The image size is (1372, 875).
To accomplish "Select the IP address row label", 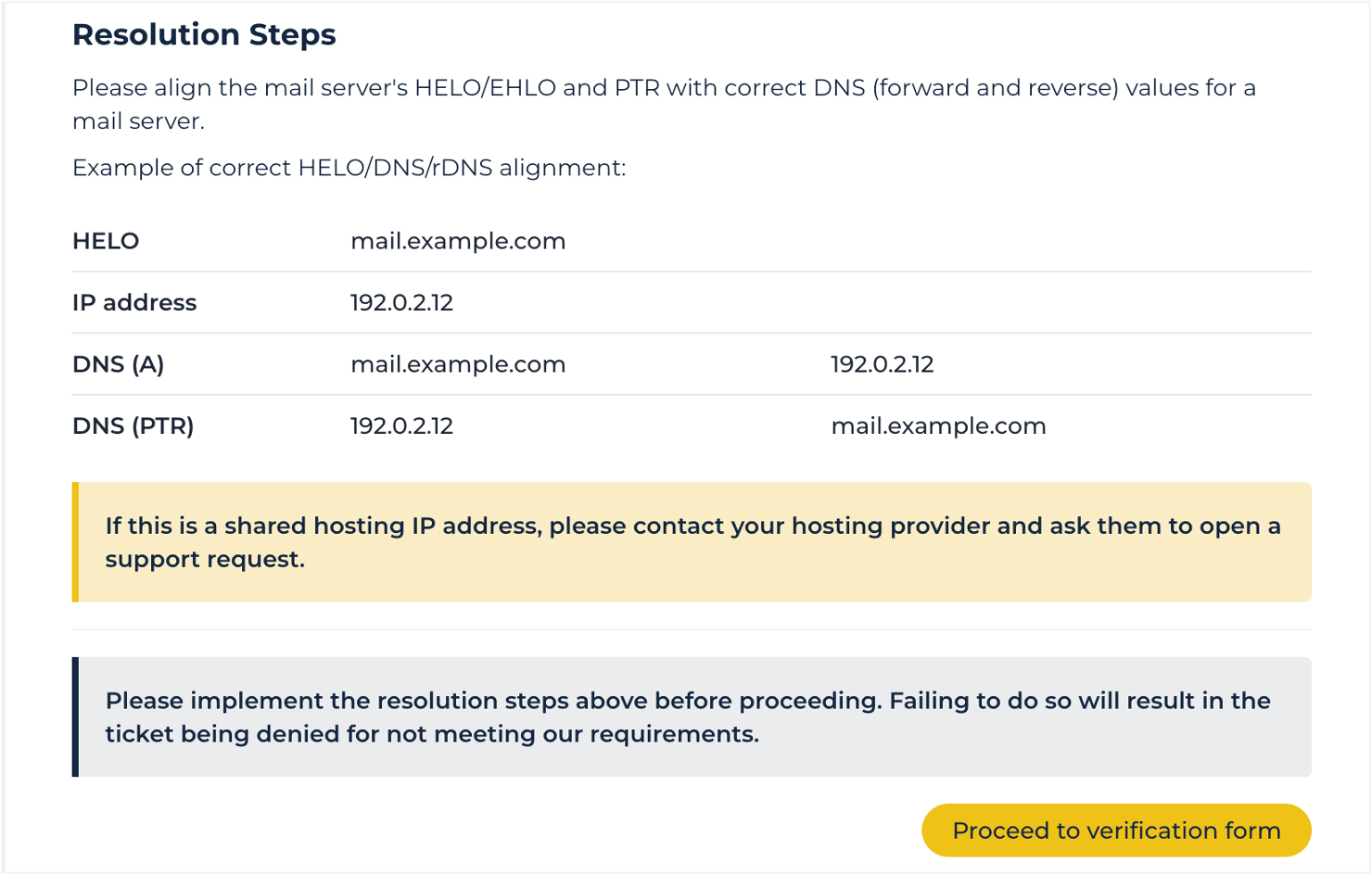I will coord(134,303).
